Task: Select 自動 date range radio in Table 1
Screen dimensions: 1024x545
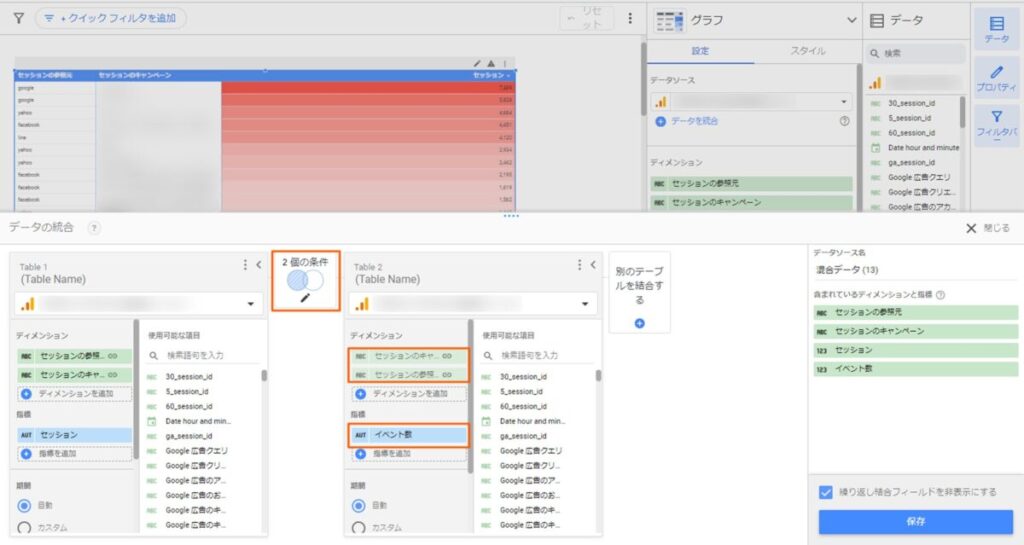Action: pos(25,505)
